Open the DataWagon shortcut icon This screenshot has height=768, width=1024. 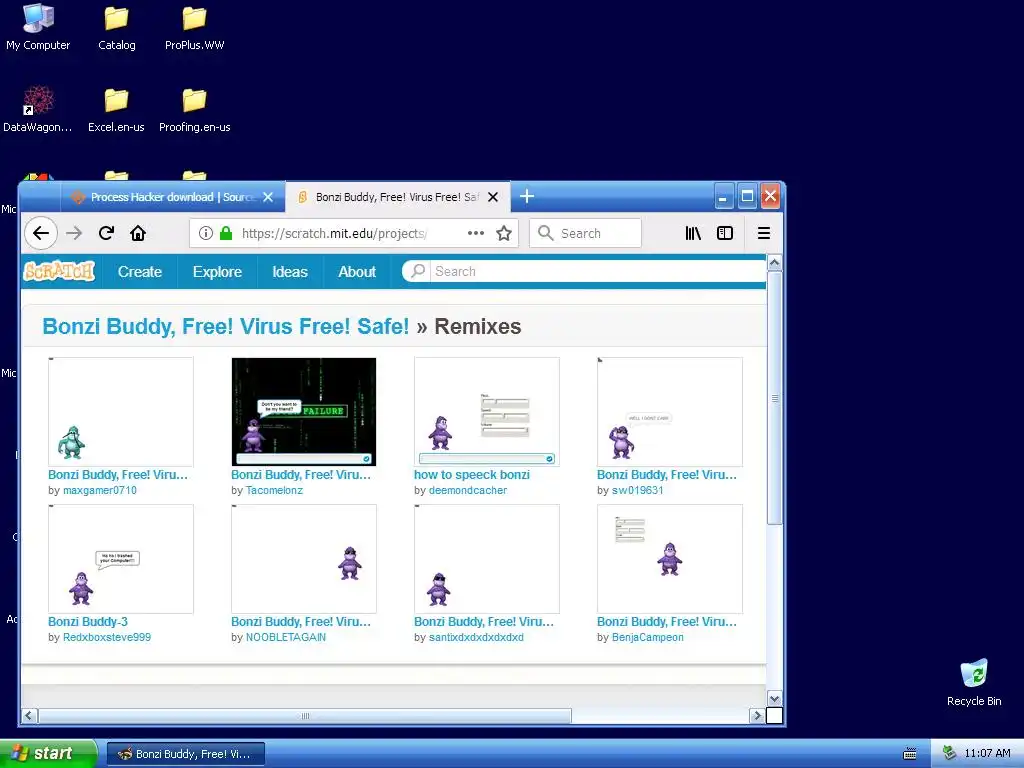pos(38,109)
